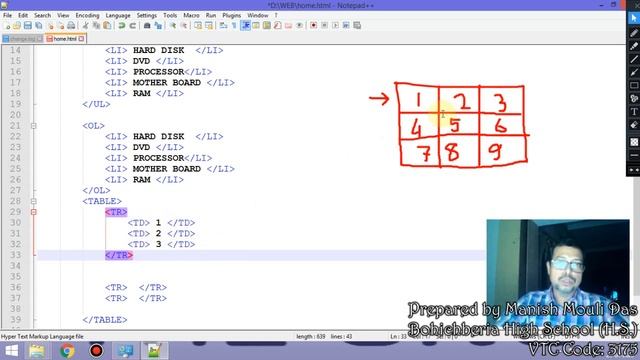Select the cursor pointer annotation tool
Screen dimensions: 640x360
pyautogui.click(x=634, y=18)
